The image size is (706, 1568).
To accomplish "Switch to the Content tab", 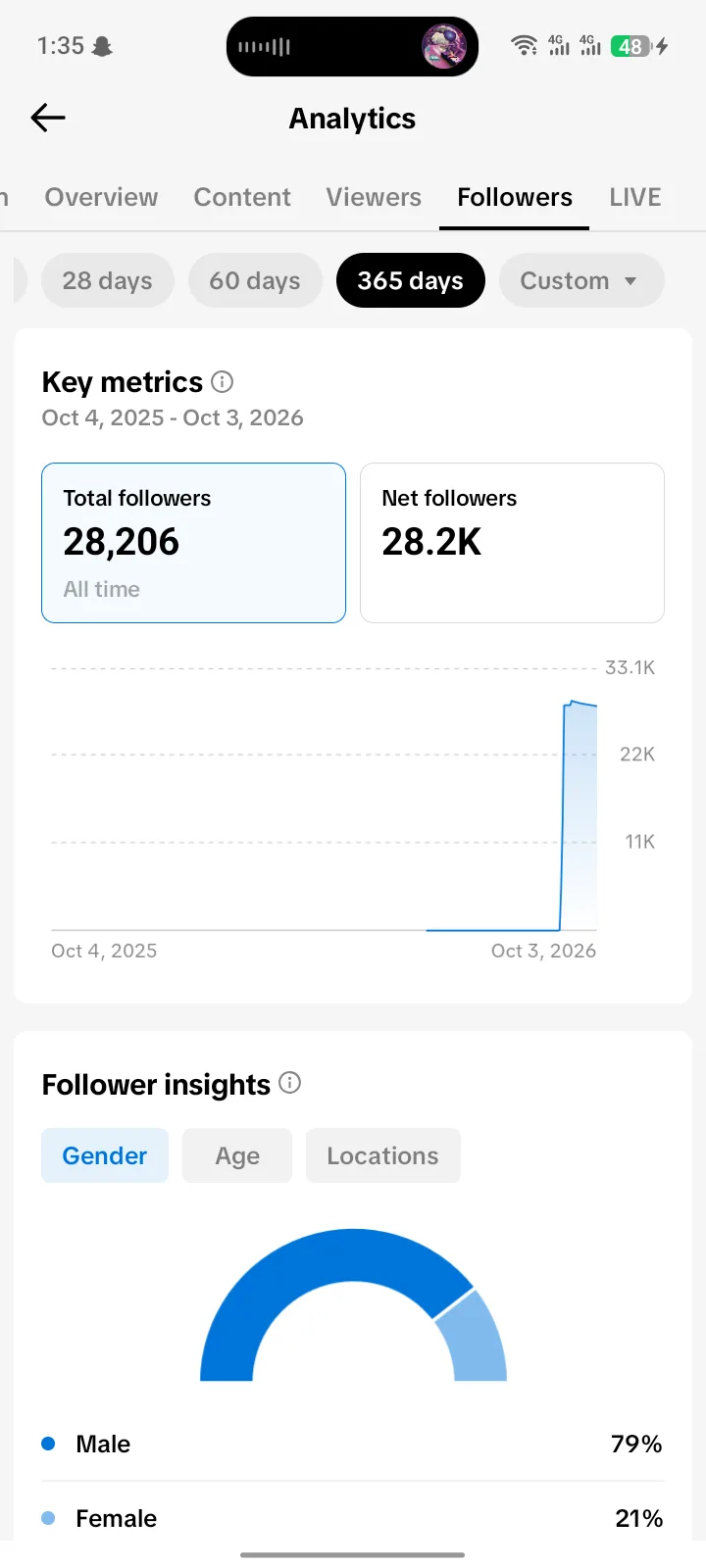I will coord(242,197).
